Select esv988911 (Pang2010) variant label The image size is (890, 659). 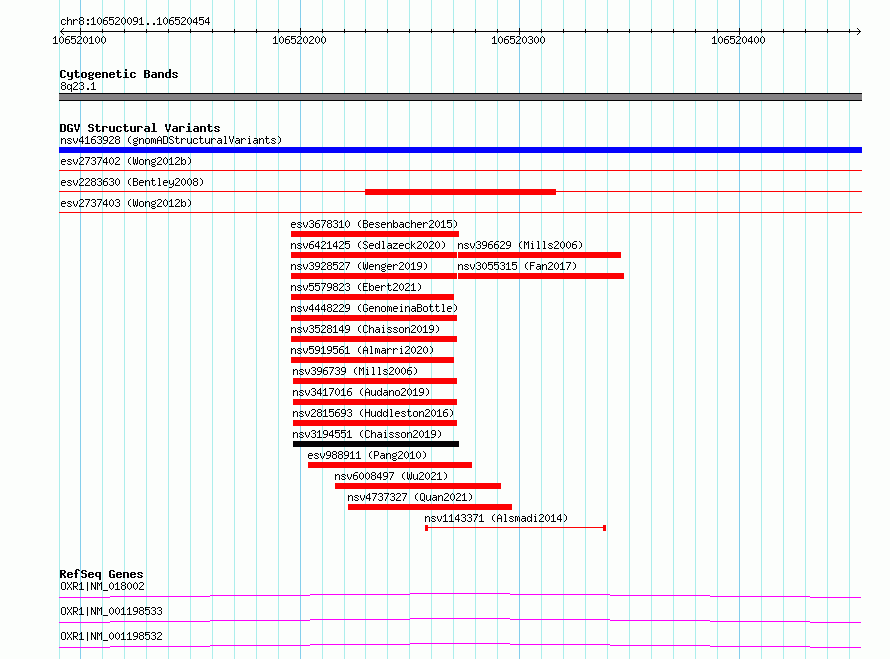367,455
